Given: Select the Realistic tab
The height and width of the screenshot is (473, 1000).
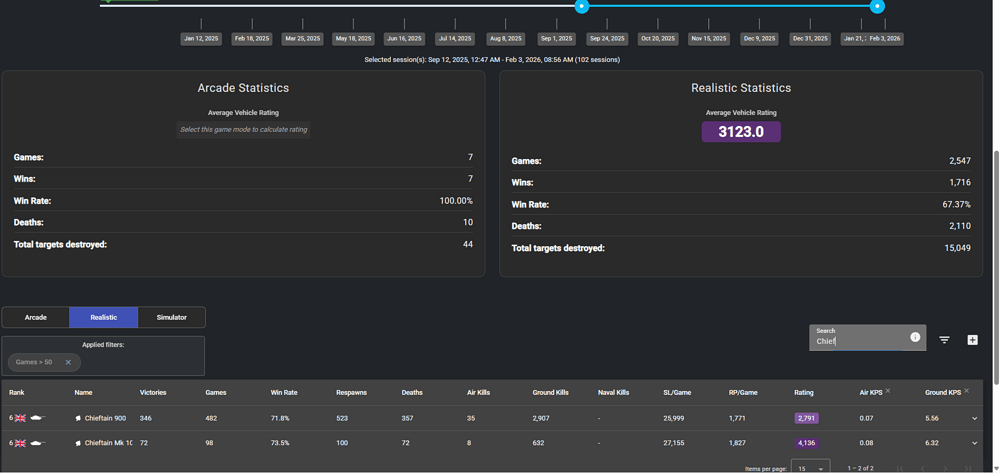Looking at the screenshot, I should click(x=104, y=317).
